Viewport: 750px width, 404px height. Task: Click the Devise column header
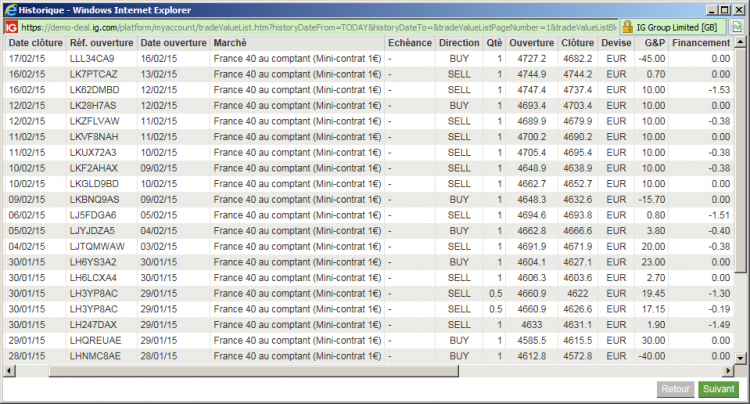pos(616,43)
